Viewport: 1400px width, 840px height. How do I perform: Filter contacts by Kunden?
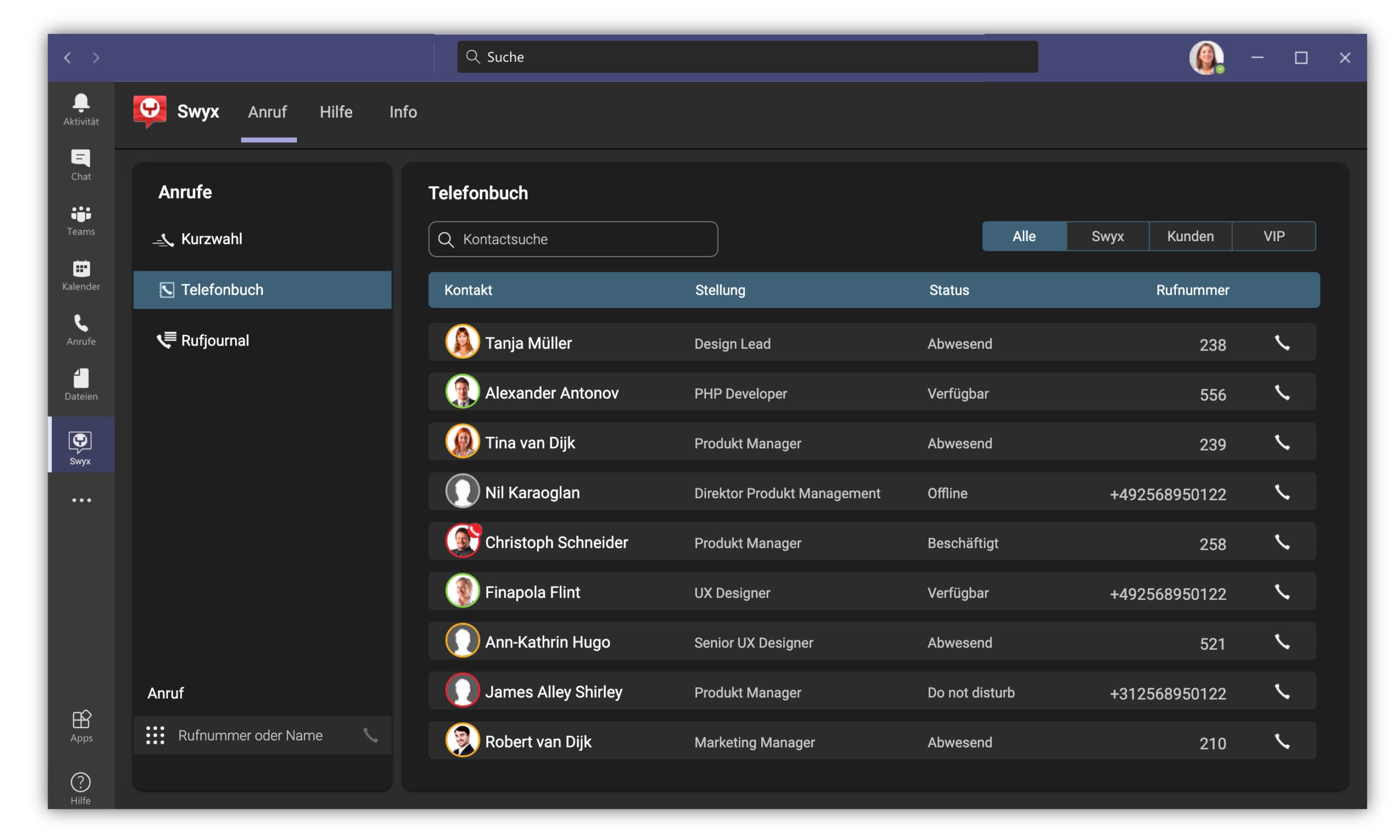tap(1190, 237)
